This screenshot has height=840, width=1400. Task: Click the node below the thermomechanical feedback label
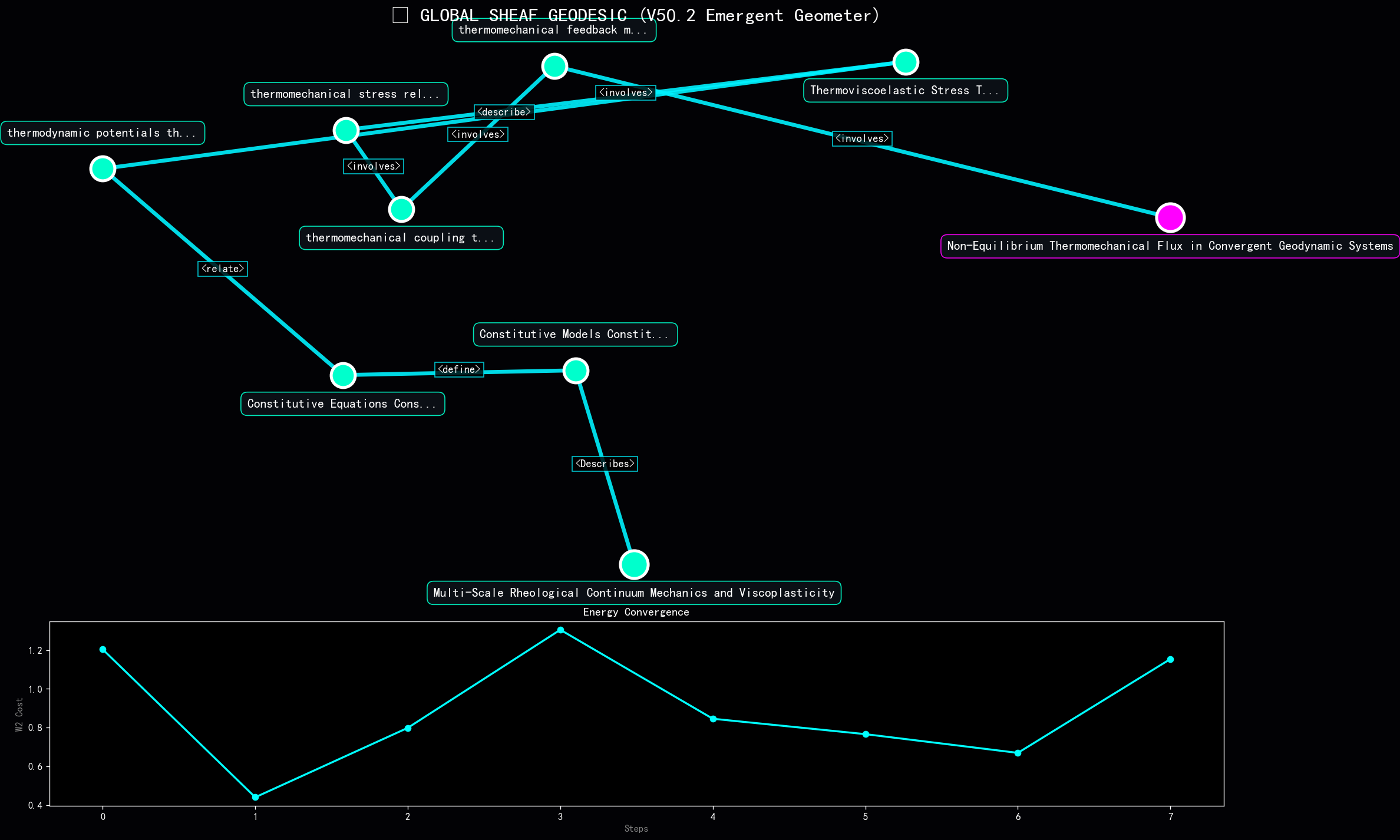[x=554, y=66]
